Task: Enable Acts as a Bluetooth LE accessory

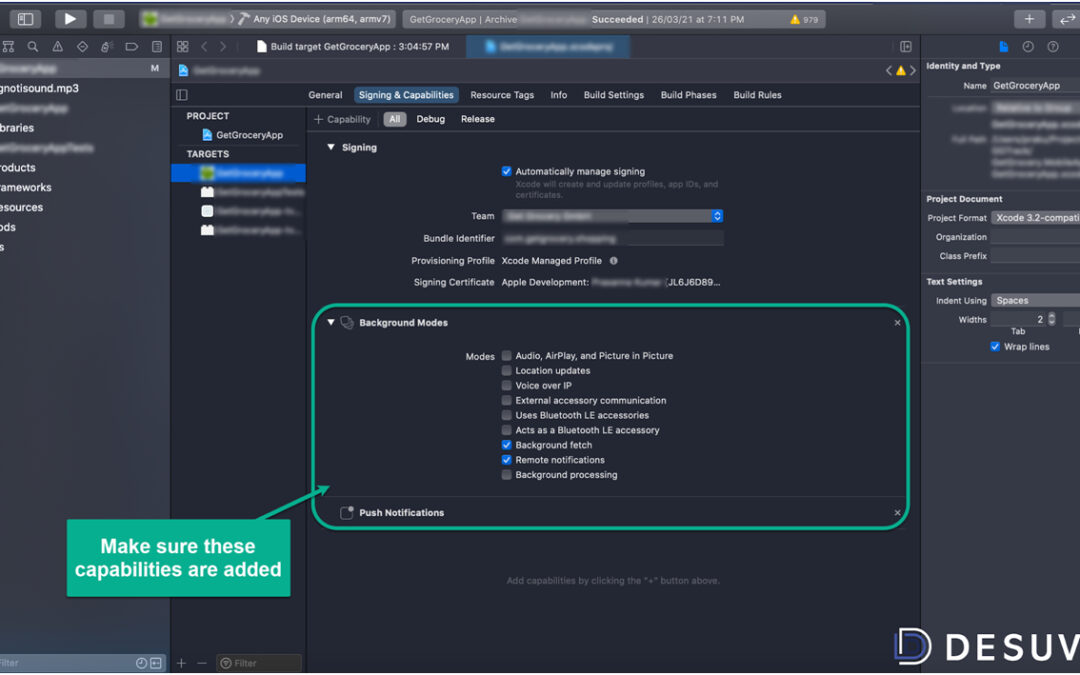Action: (x=506, y=430)
